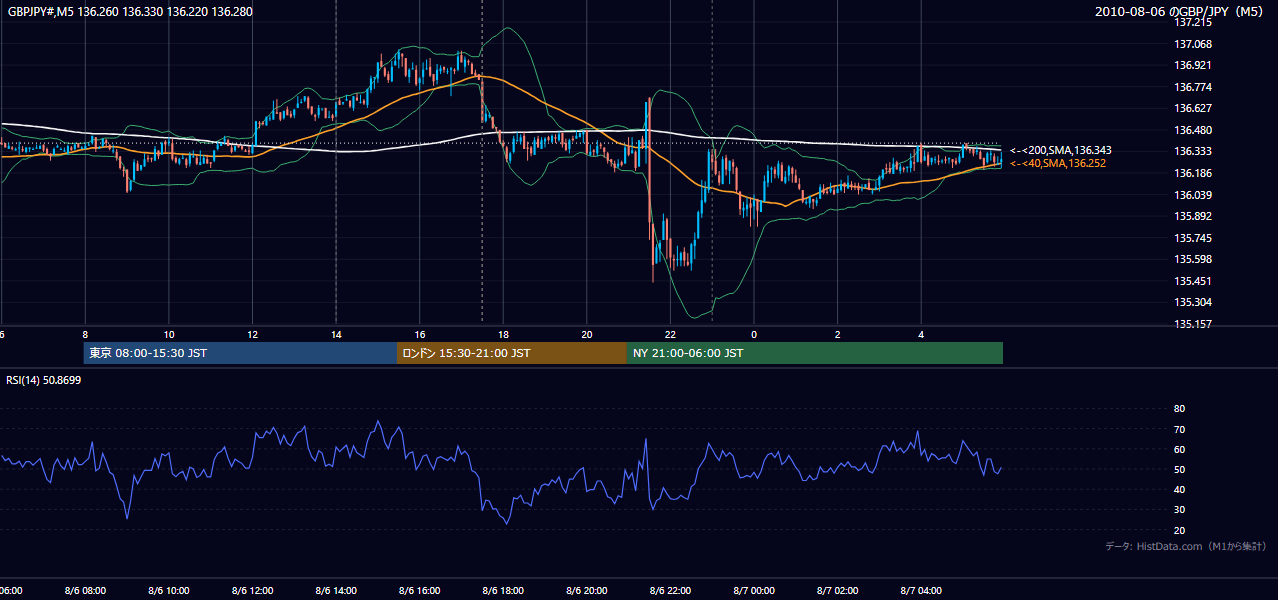
Task: Click the 8/7 00:00 time label
Action: 754,590
